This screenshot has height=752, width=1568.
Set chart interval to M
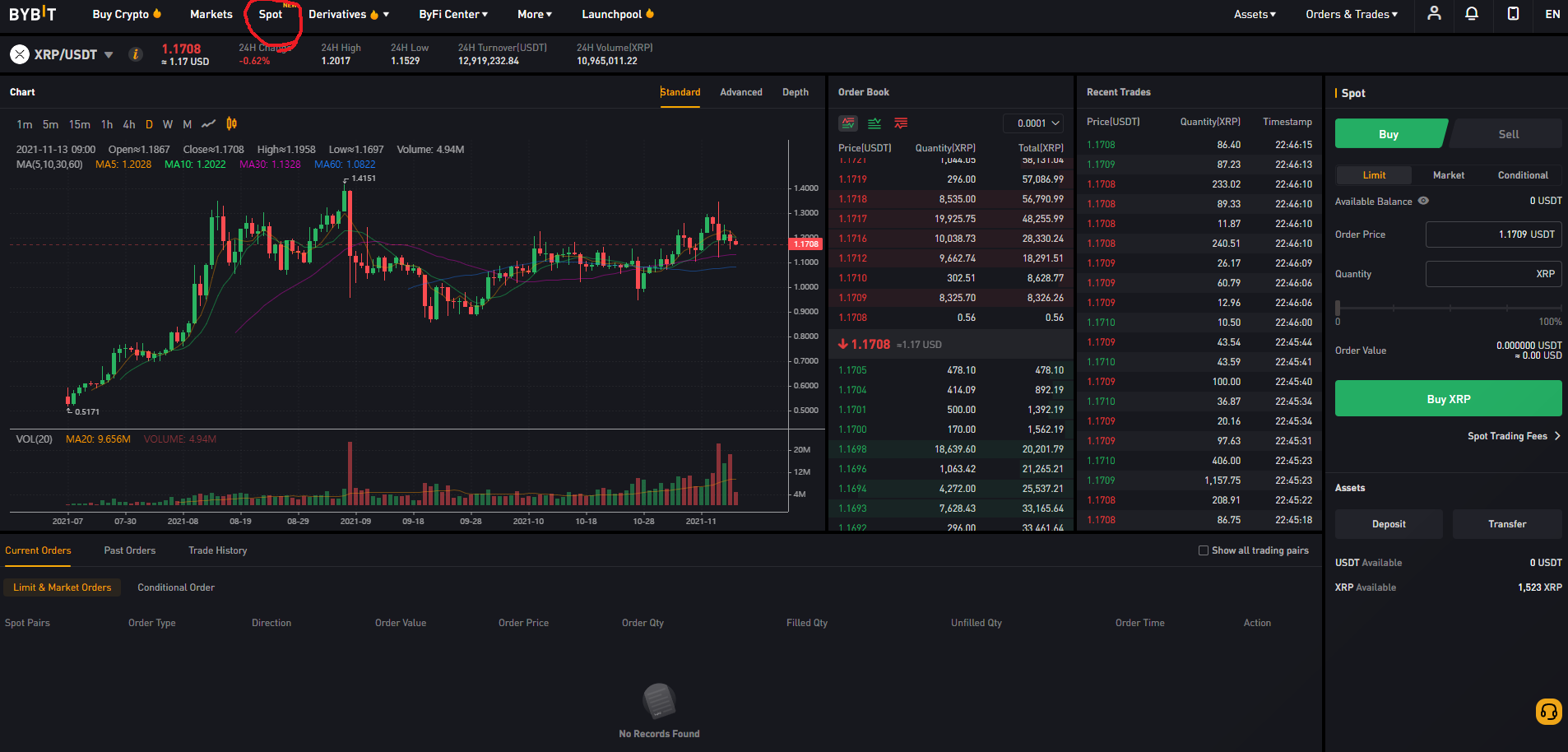click(x=187, y=124)
